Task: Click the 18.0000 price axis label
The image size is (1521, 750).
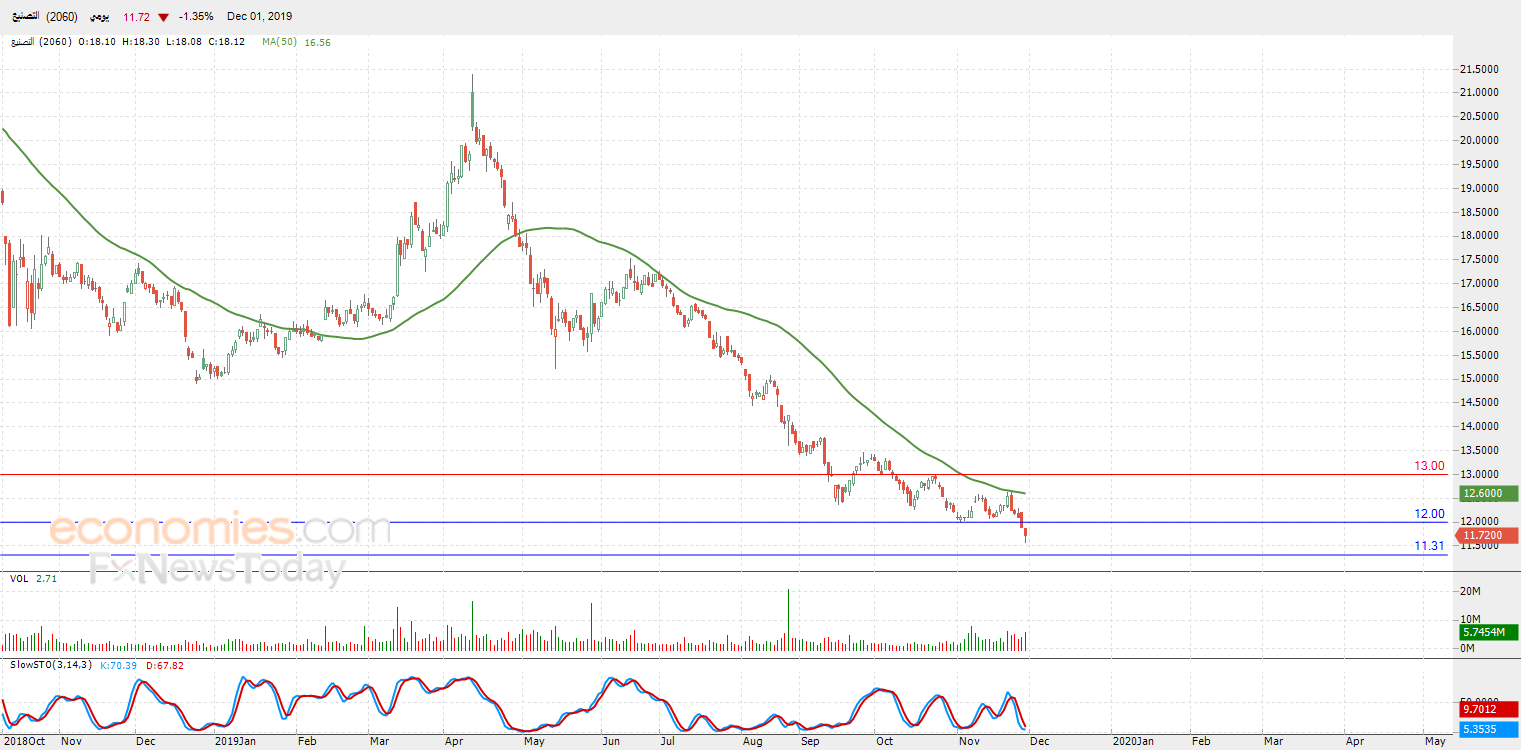Action: point(1480,236)
